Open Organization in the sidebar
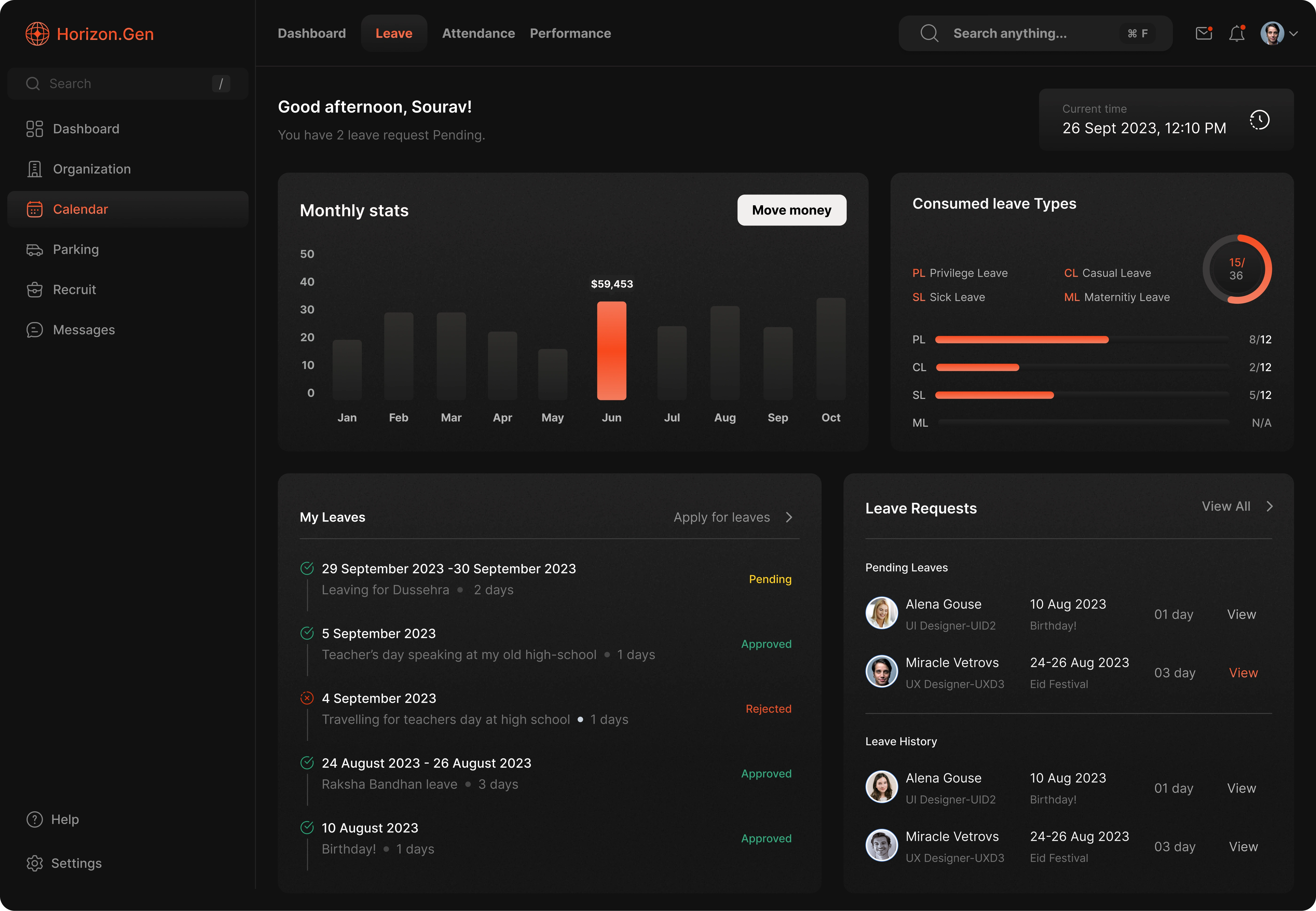1316x911 pixels. 128,169
